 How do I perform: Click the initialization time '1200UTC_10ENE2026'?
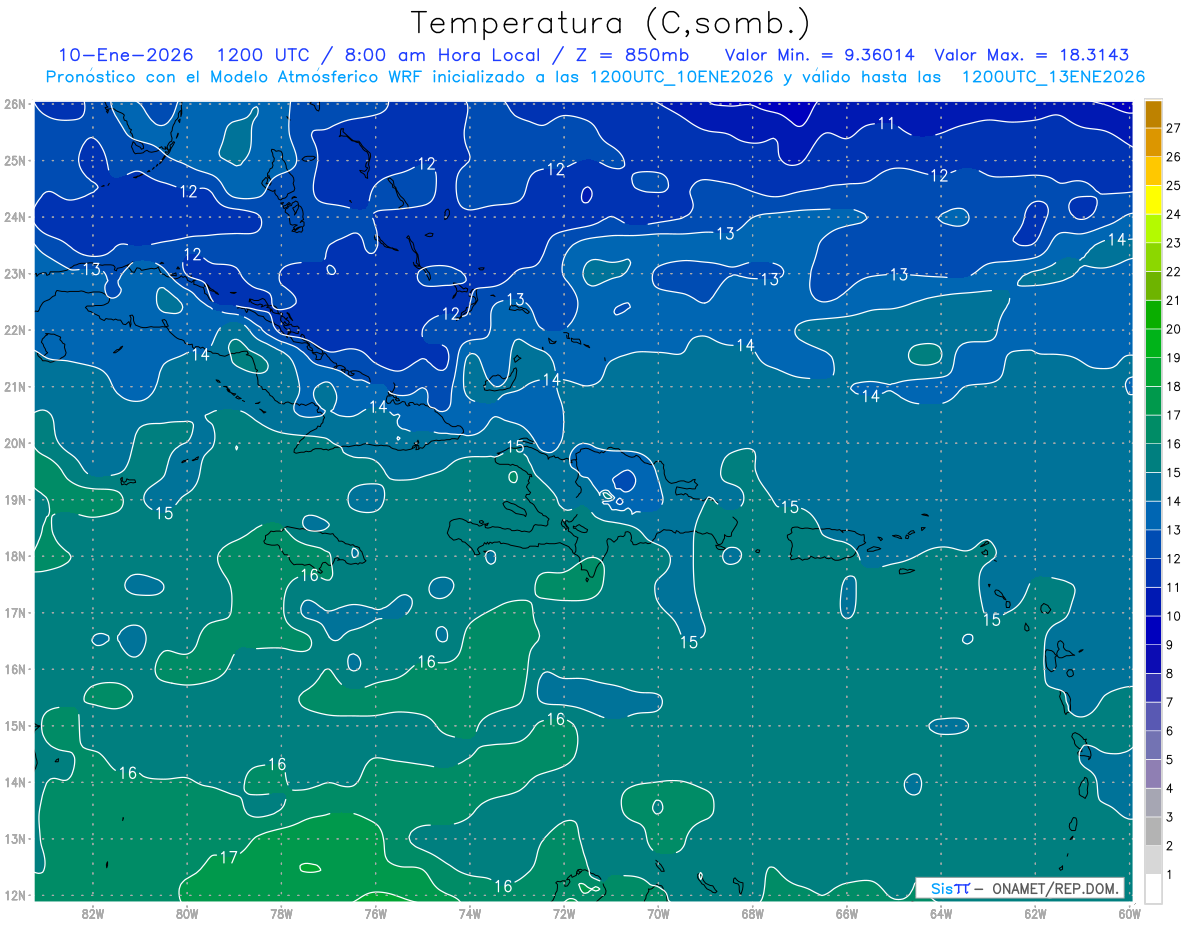coord(681,77)
